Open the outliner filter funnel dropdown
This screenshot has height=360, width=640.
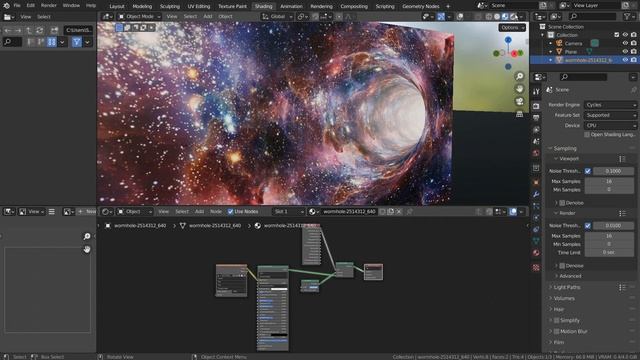click(x=629, y=17)
